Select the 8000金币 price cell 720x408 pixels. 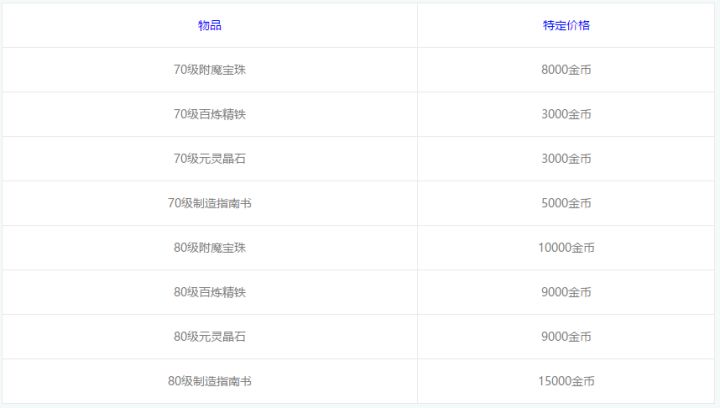[x=566, y=70]
